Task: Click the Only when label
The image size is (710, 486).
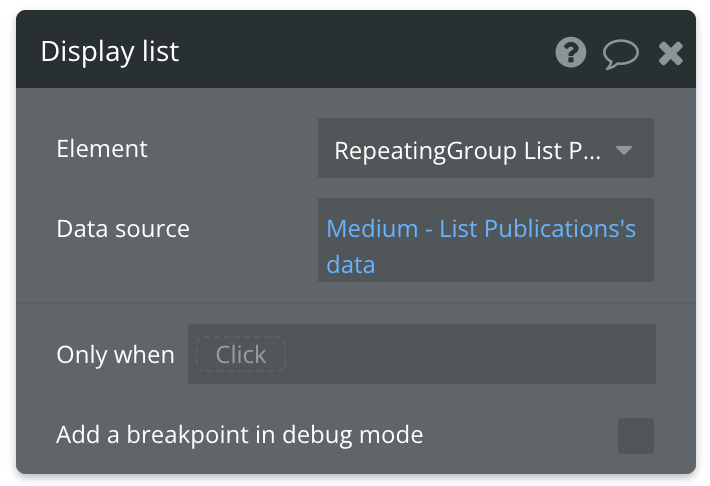Action: click(x=115, y=354)
